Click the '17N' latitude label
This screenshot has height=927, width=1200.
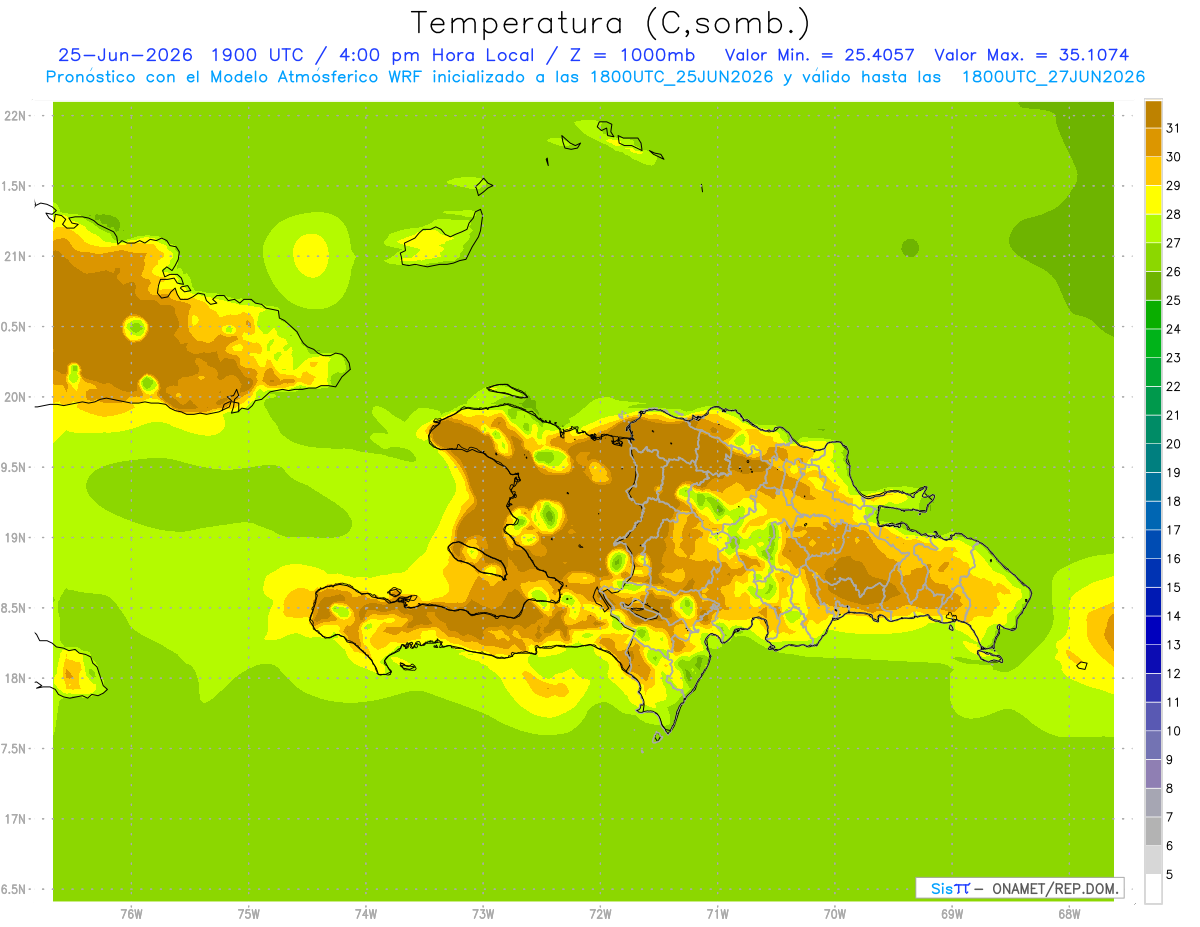coord(14,819)
